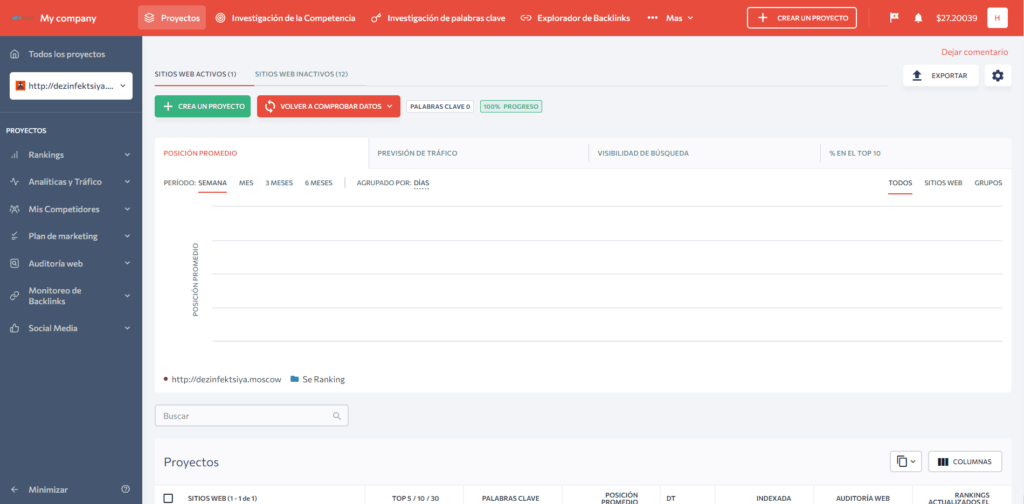Click the user avatar H icon
Screen dimensions: 1024x504
click(x=996, y=18)
